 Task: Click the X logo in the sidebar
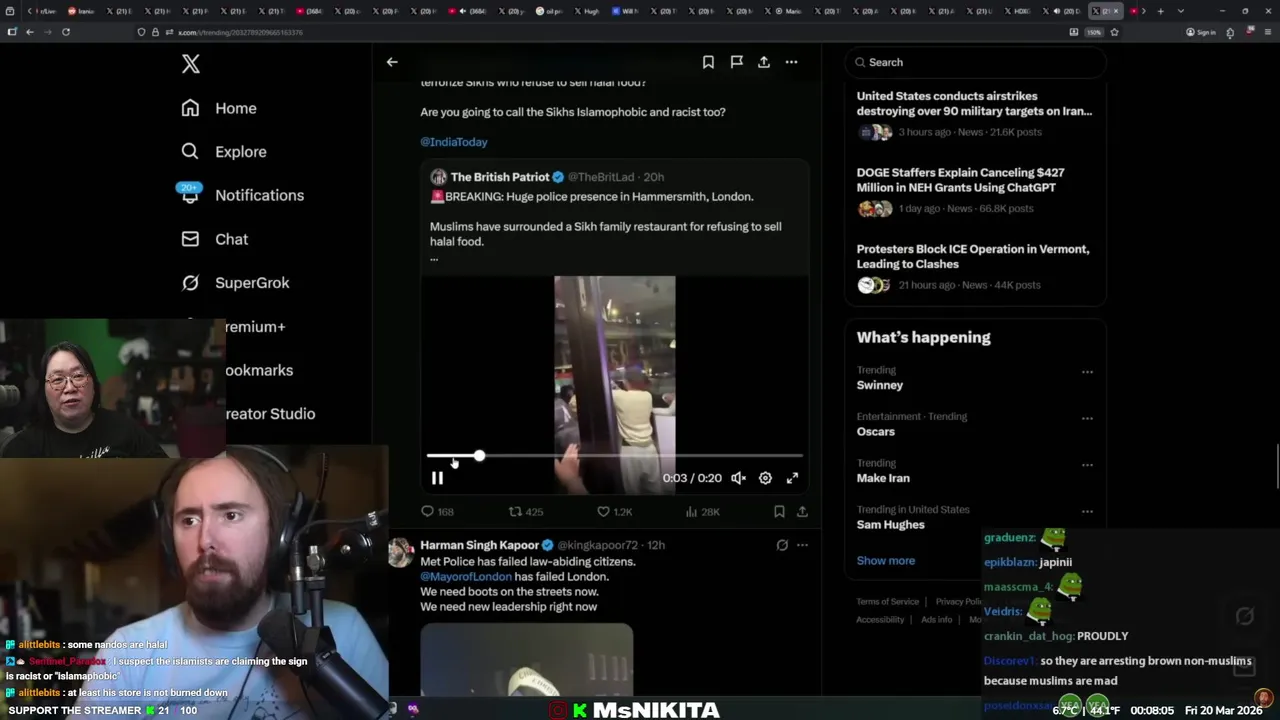coord(191,64)
